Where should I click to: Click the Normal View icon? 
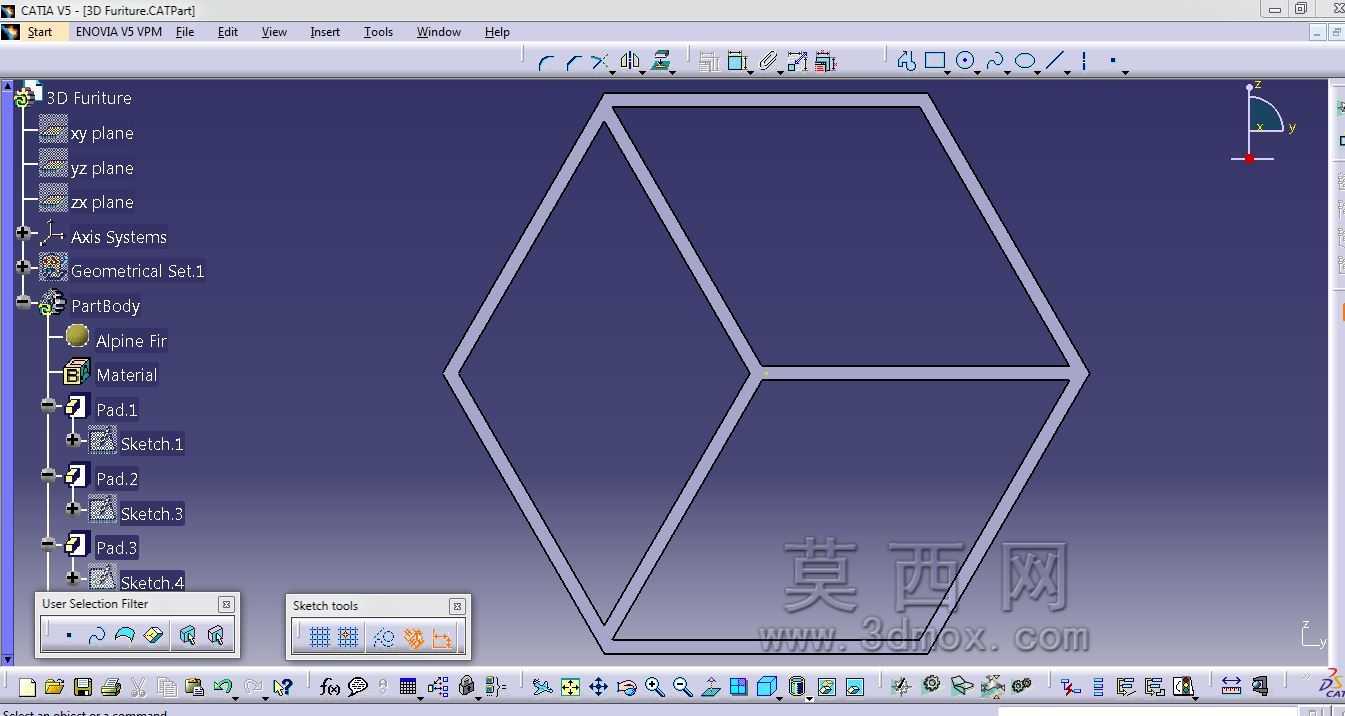coord(711,687)
